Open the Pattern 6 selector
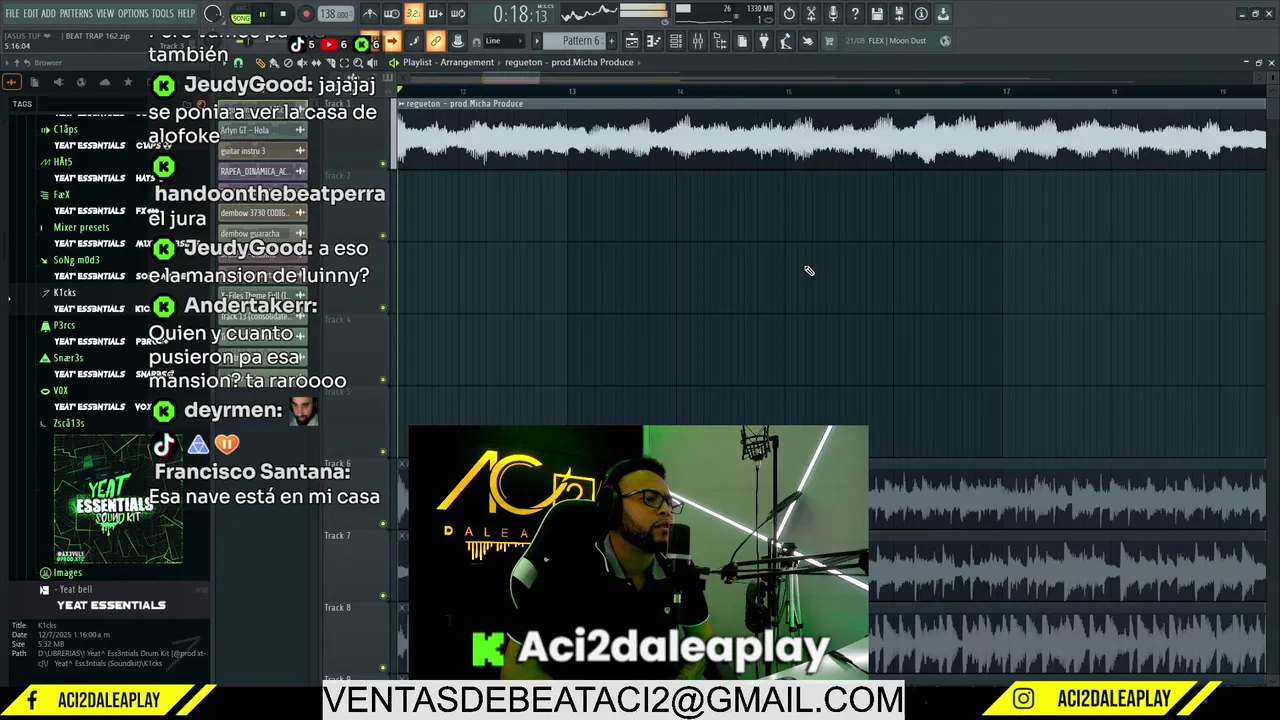Screen dimensions: 1280x720 (574, 41)
